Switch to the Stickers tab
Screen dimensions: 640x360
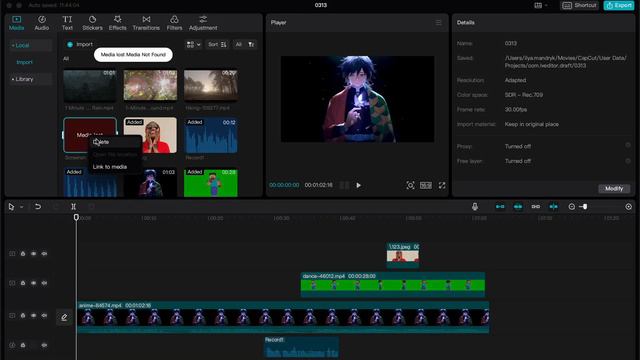(x=93, y=23)
